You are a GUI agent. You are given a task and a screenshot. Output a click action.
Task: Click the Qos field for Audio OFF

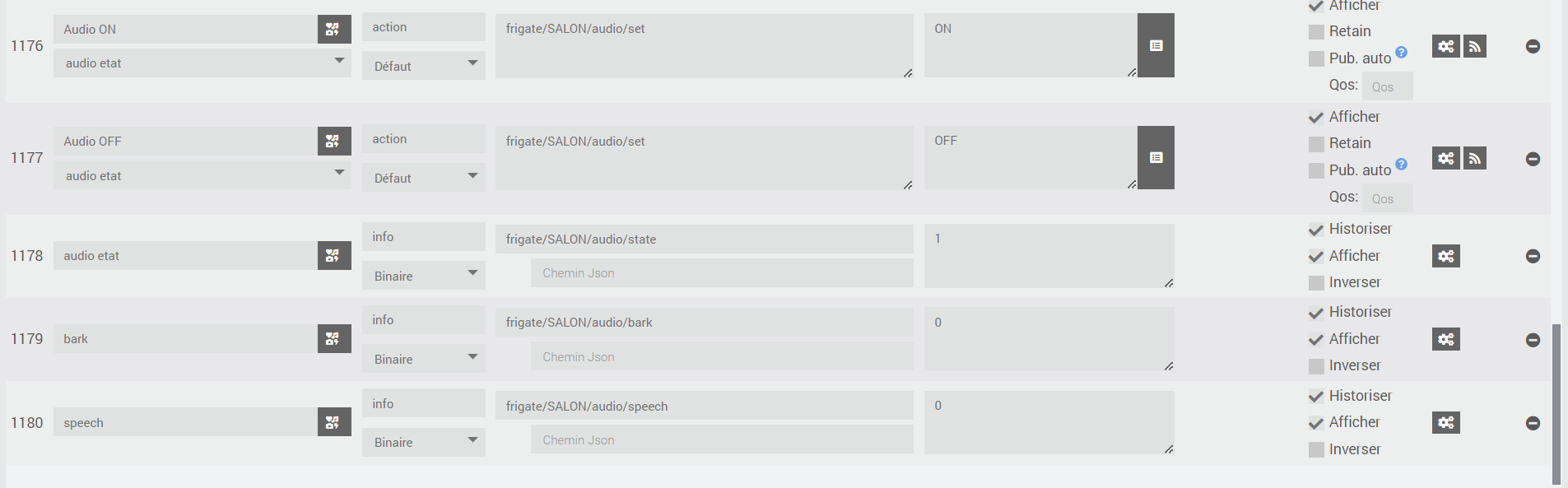1387,198
